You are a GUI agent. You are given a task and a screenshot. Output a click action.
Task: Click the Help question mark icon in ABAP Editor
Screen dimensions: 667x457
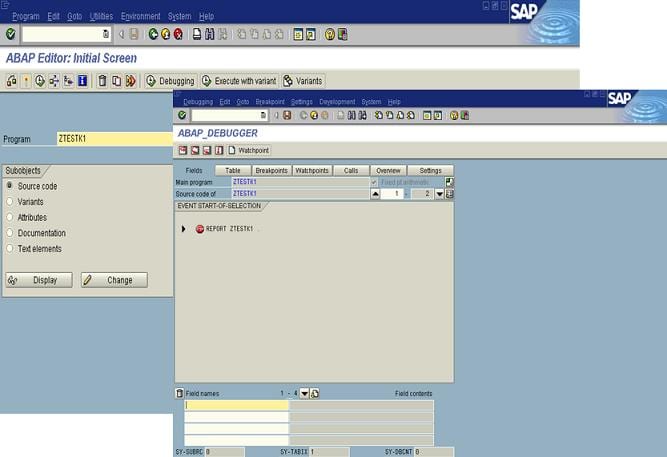[330, 34]
